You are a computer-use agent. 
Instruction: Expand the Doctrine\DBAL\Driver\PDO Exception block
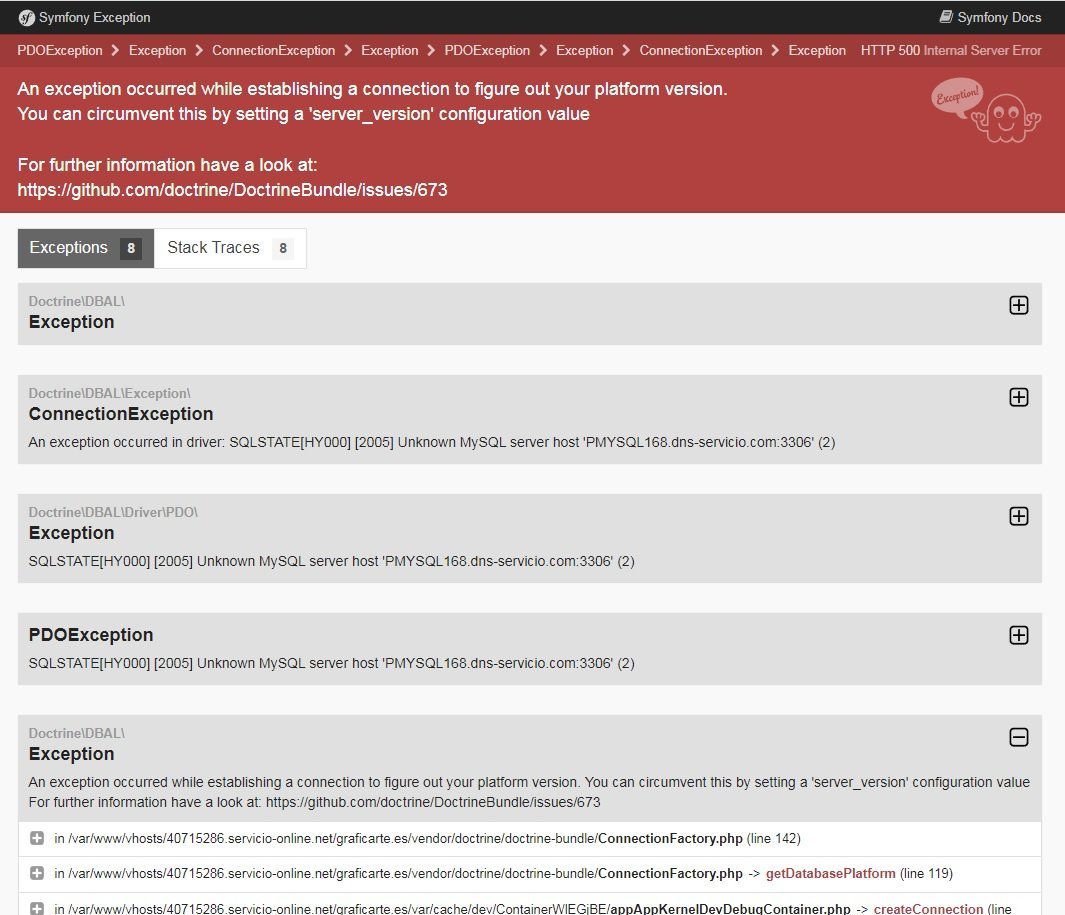click(x=1018, y=516)
